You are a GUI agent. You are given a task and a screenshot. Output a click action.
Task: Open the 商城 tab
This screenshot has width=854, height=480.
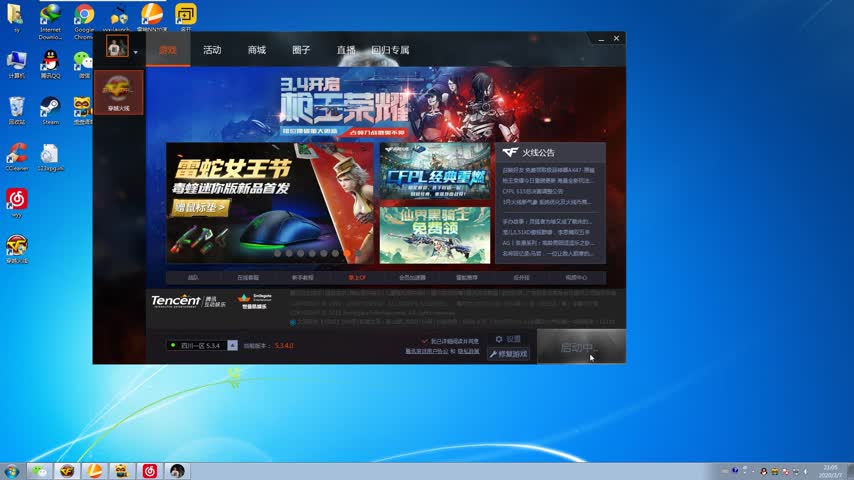257,50
